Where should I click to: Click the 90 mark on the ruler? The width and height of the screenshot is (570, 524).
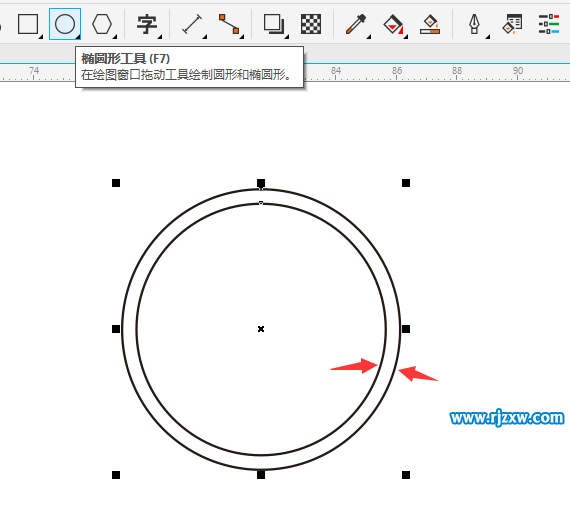pyautogui.click(x=518, y=71)
